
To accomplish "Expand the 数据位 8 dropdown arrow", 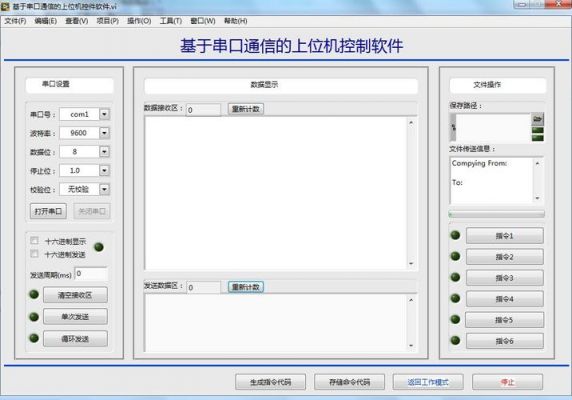I will point(104,152).
